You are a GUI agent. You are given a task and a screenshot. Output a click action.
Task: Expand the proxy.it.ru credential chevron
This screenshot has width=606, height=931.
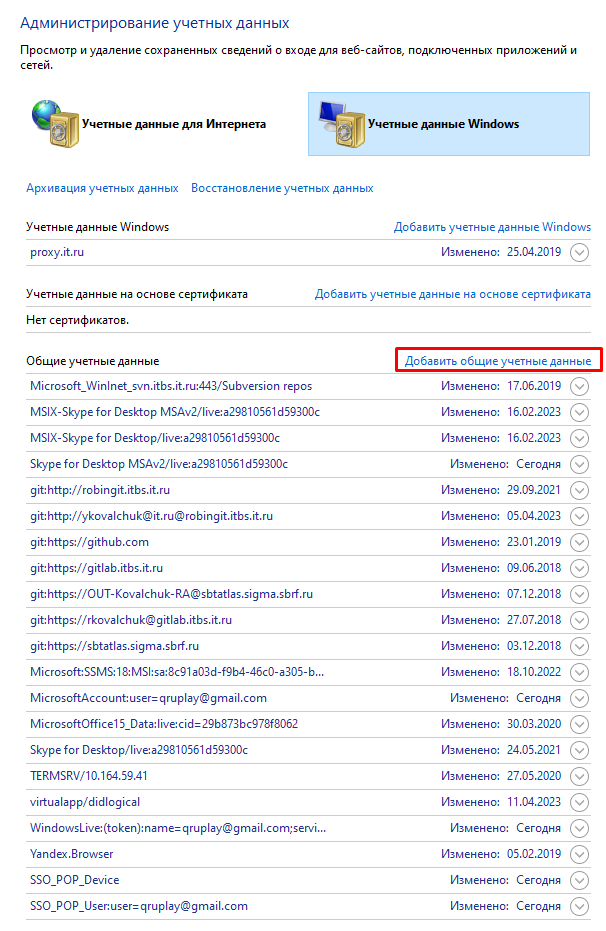point(579,252)
